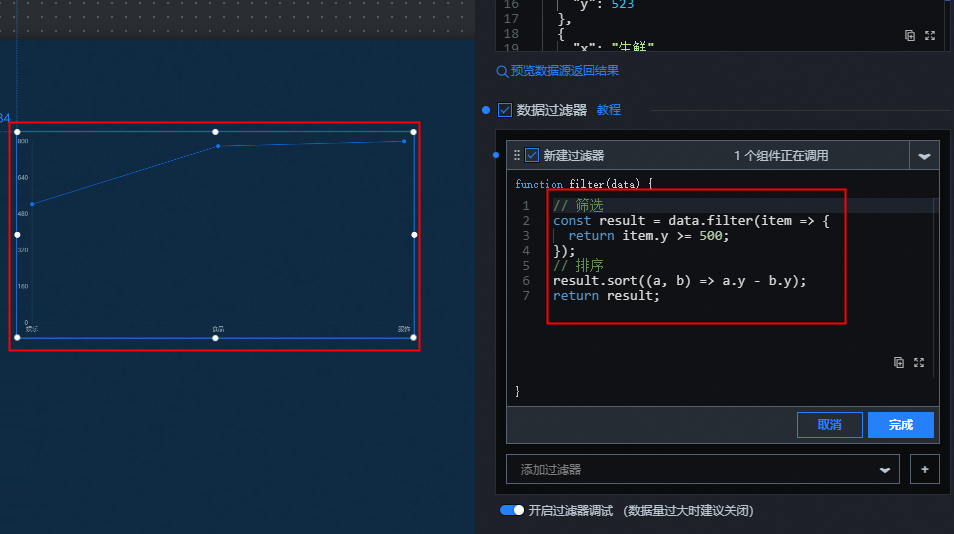The width and height of the screenshot is (954, 534).
Task: Click the function filter(data) header text
Action: click(x=584, y=184)
